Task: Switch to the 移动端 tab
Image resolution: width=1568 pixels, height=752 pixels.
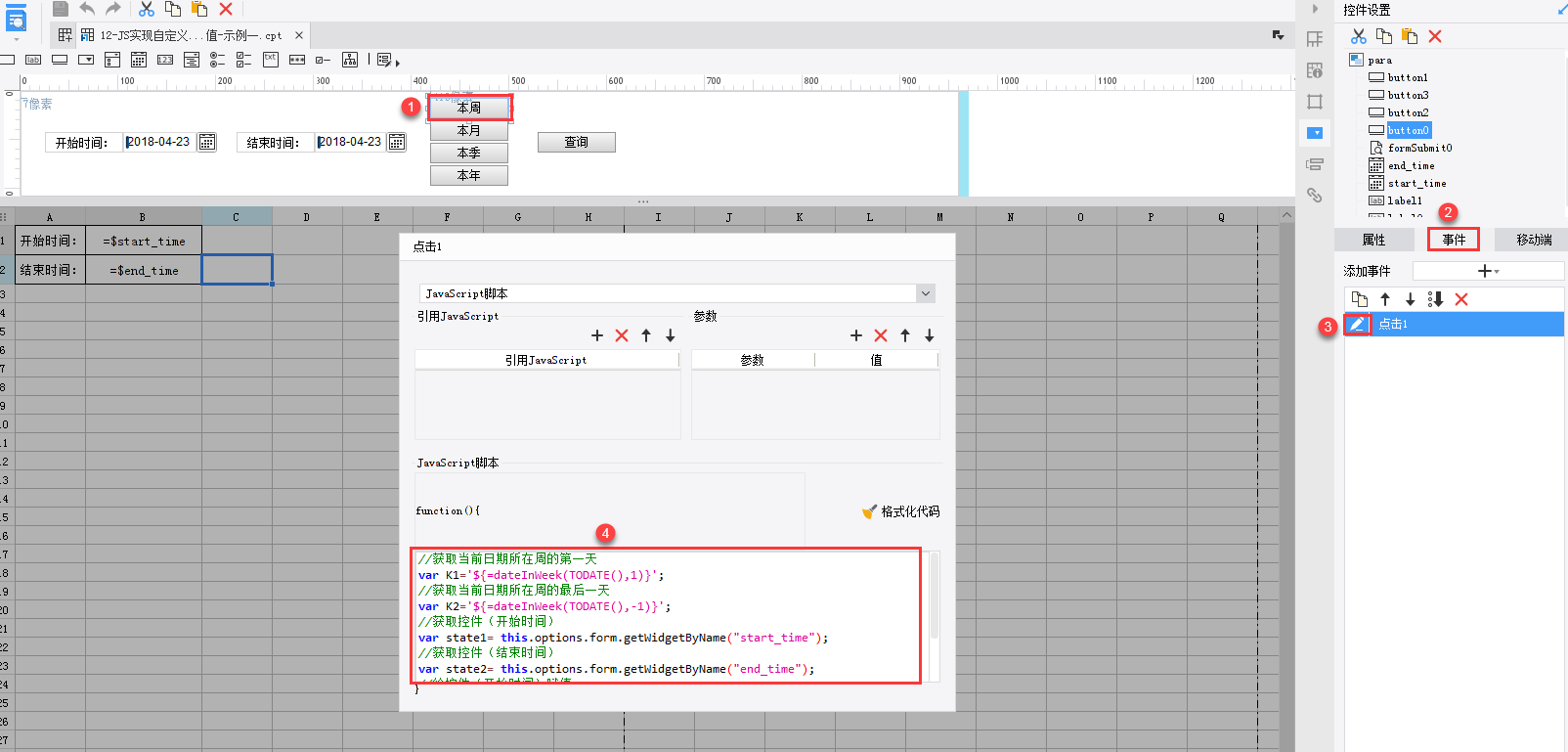Action: 1533,240
